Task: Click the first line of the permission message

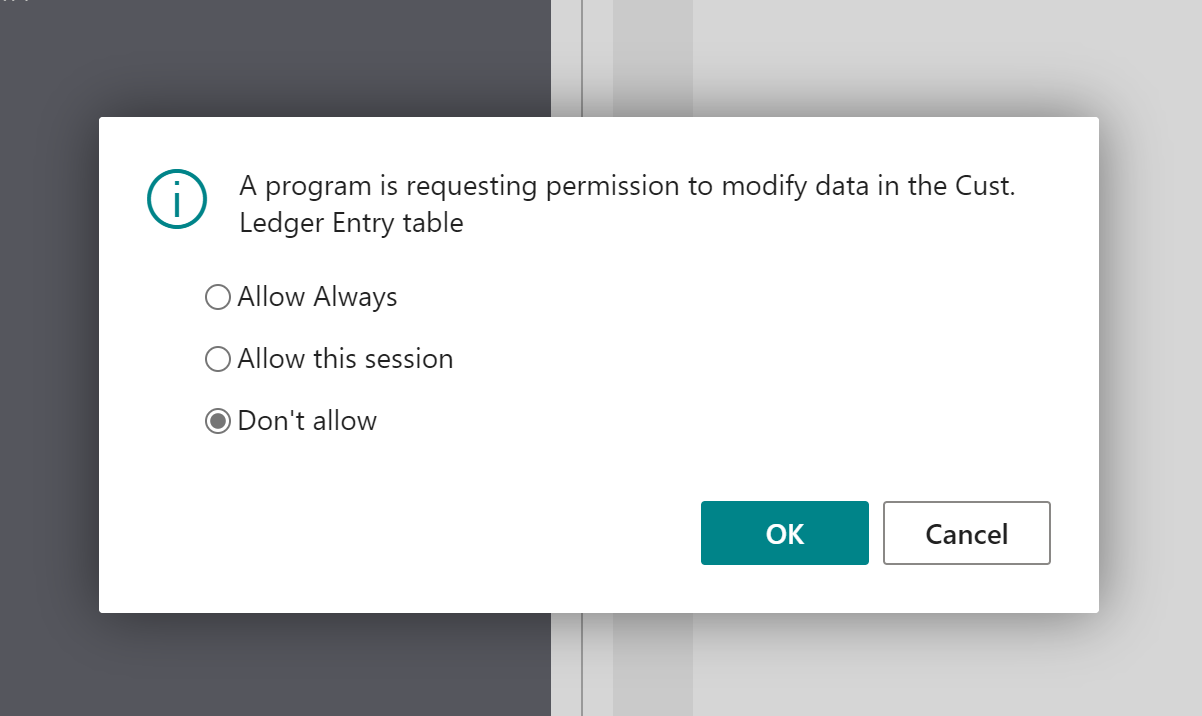Action: [627, 186]
